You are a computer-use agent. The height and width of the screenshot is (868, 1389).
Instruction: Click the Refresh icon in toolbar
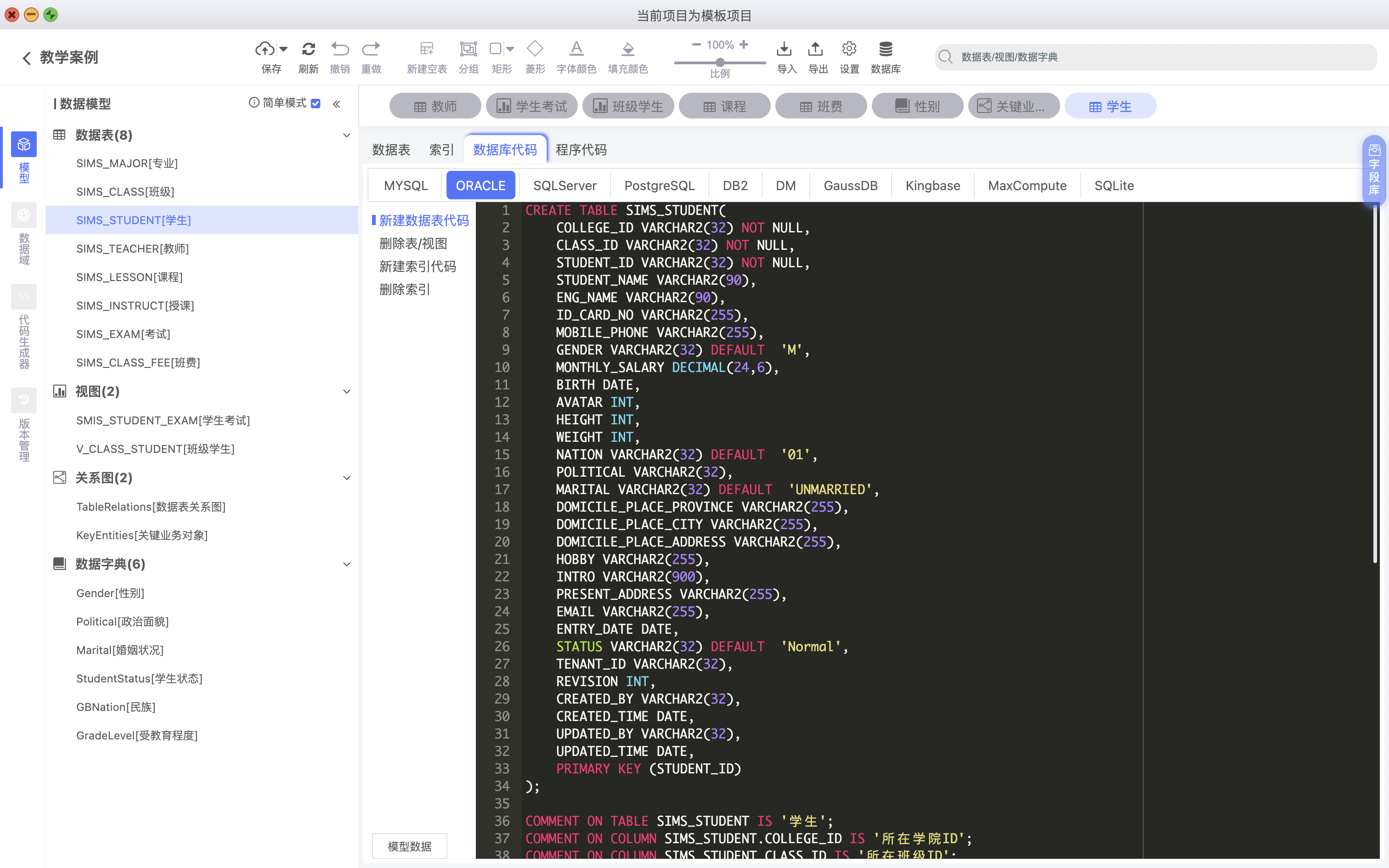(308, 49)
